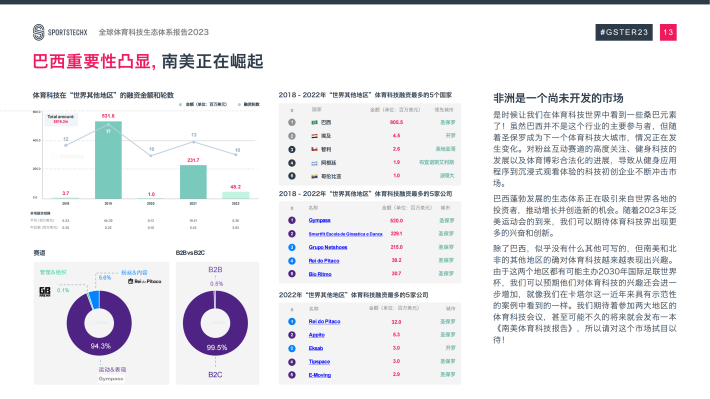Click the Colombia flag icon in country table
Image resolution: width=710 pixels, height=399 pixels.
click(x=314, y=176)
